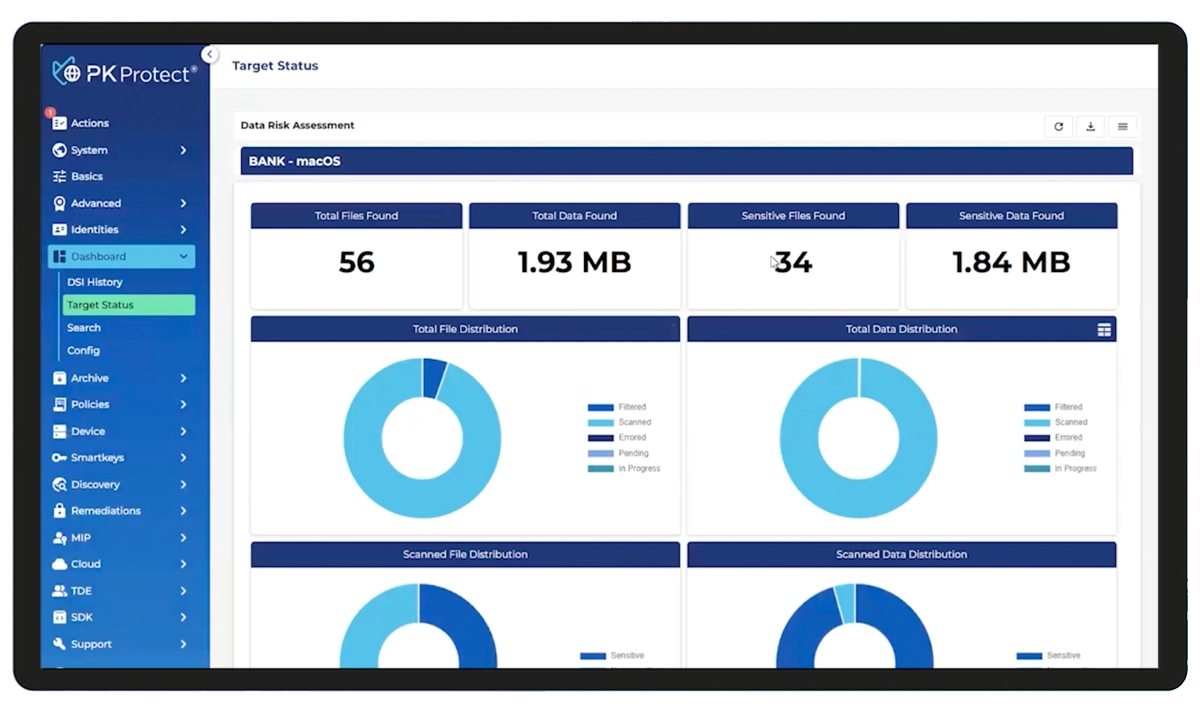The height and width of the screenshot is (709, 1200).
Task: Click the Identities icon
Action: [x=59, y=229]
